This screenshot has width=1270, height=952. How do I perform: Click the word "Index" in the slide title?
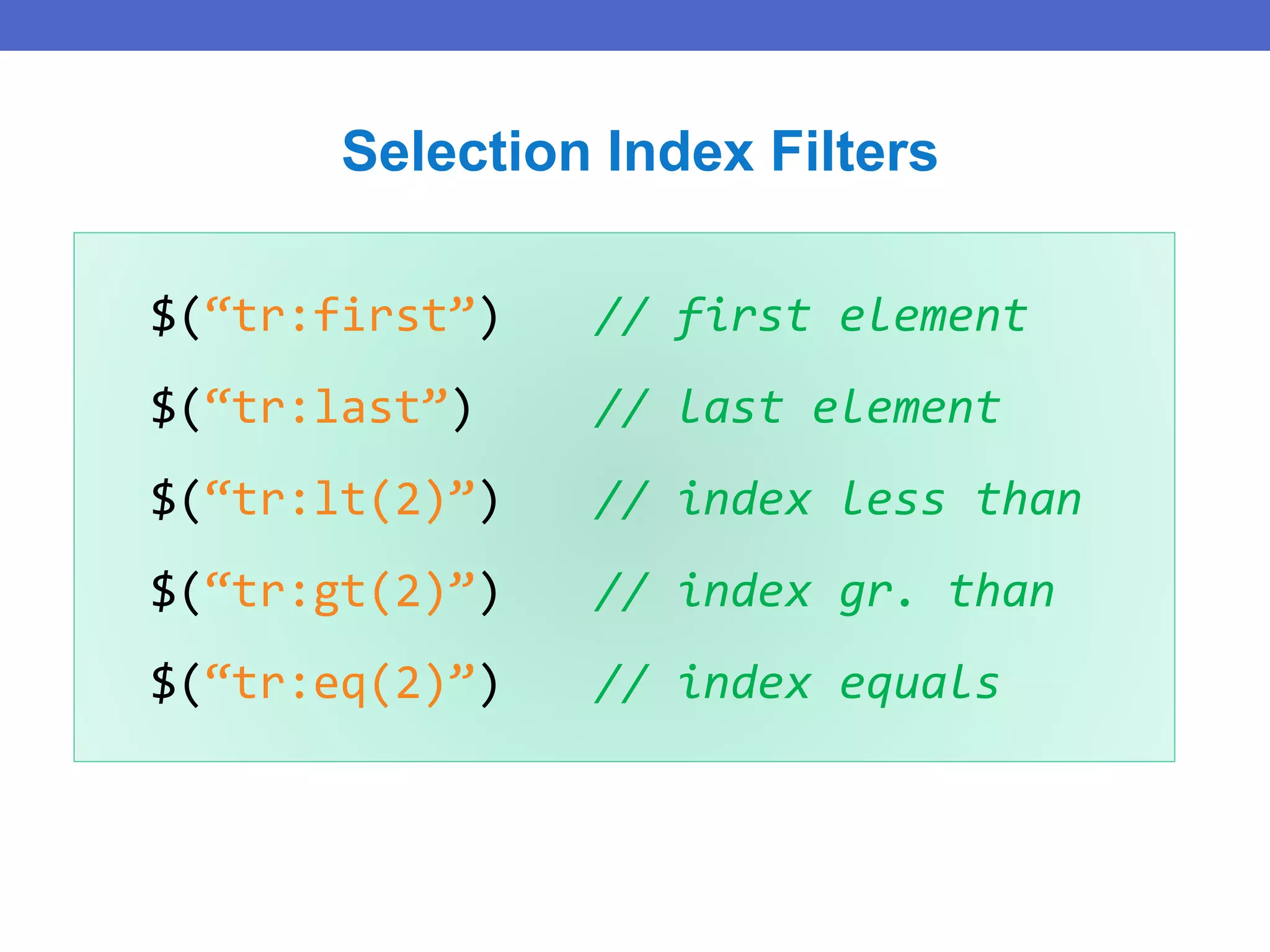pos(681,152)
